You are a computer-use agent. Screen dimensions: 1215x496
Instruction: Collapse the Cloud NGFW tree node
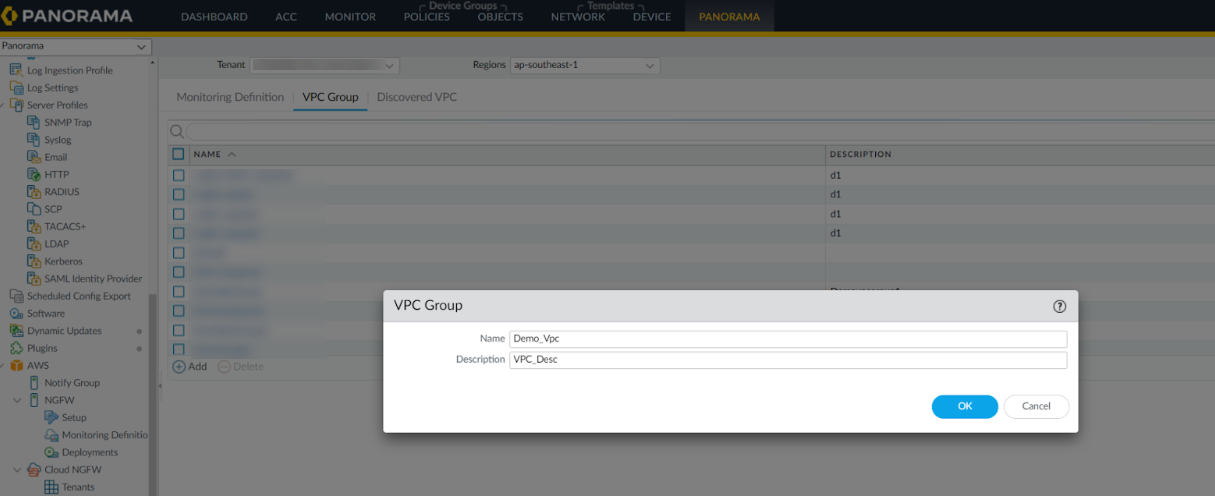pyautogui.click(x=17, y=470)
